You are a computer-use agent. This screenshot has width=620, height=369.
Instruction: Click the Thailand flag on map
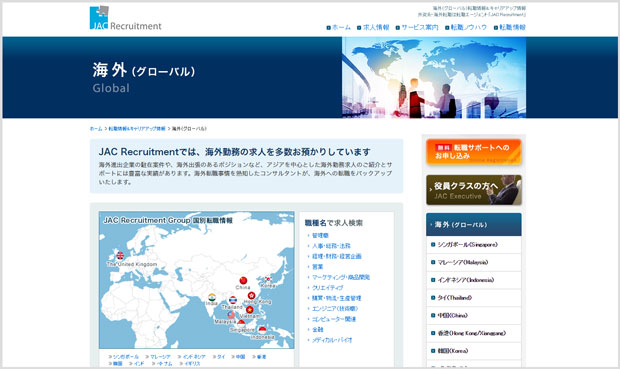[233, 300]
